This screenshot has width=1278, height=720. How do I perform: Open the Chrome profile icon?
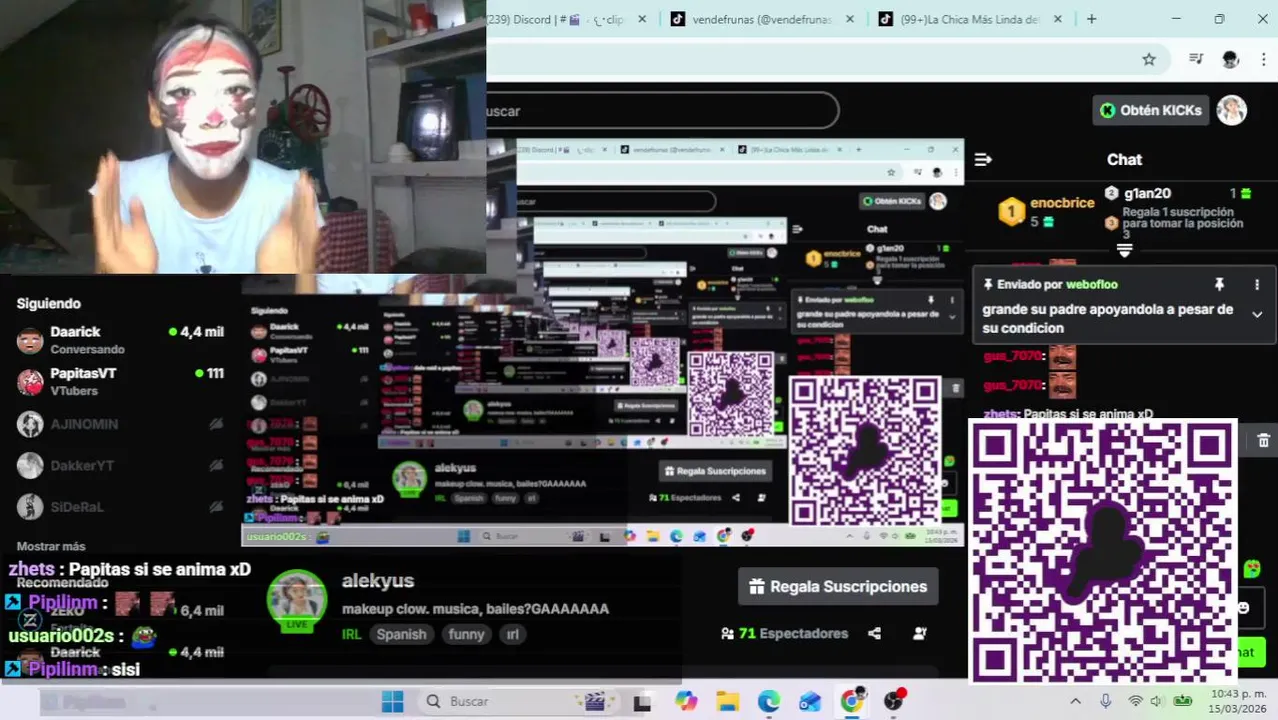(x=1231, y=60)
